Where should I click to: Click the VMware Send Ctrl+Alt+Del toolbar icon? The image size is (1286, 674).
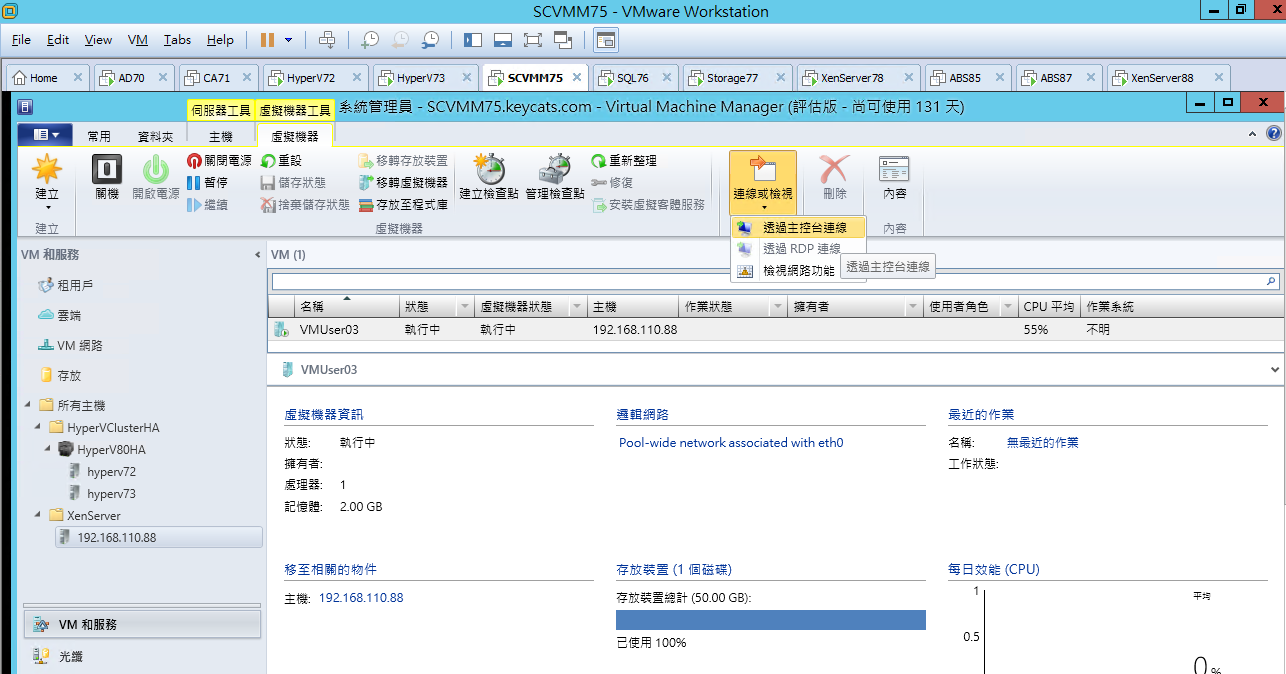[x=326, y=40]
